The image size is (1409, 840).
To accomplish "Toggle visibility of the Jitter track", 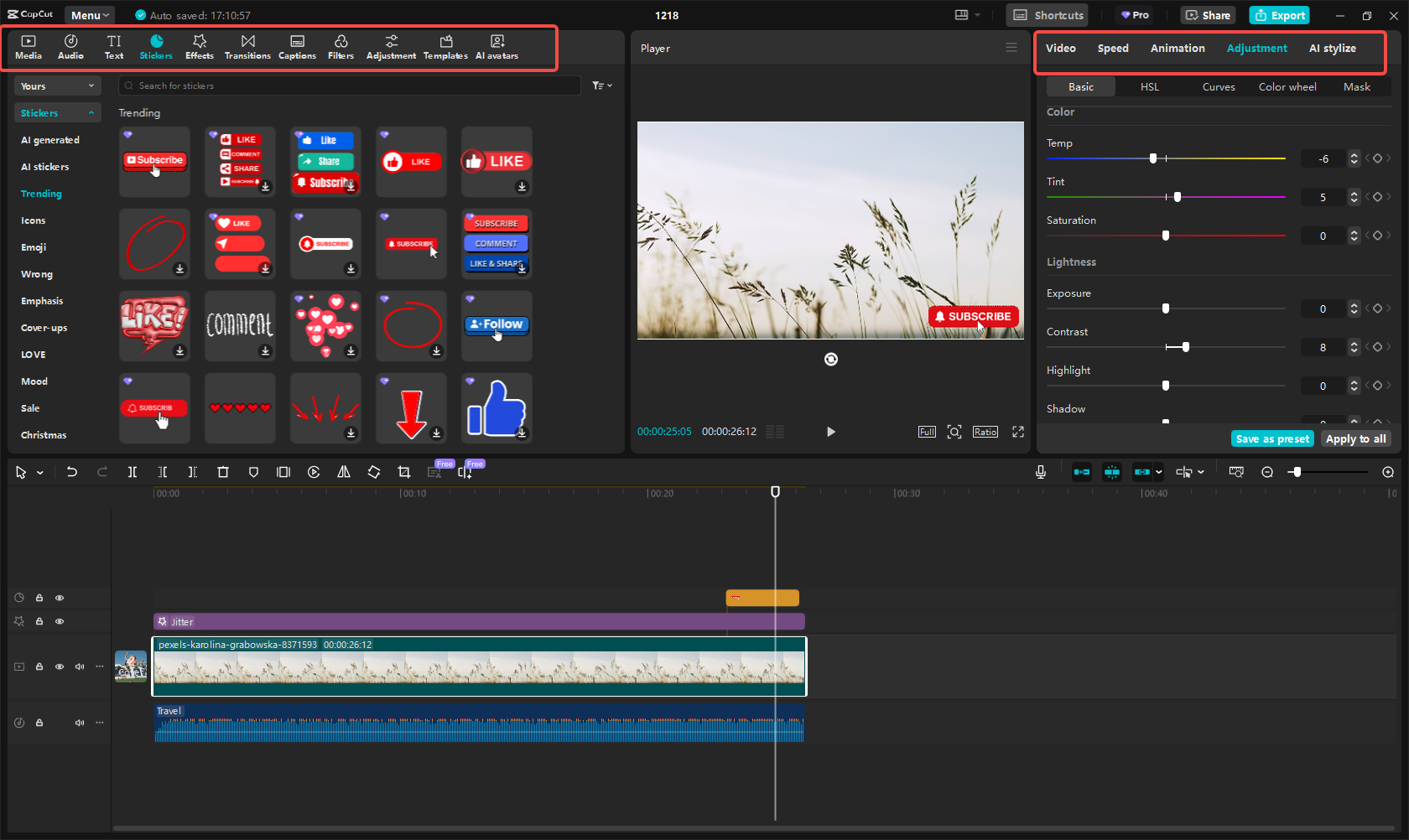I will click(60, 621).
